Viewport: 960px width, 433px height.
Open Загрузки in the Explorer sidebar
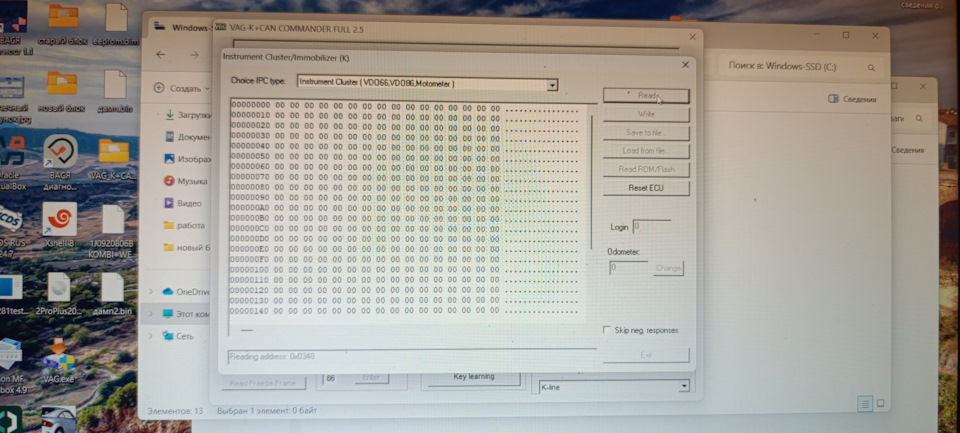pos(189,115)
